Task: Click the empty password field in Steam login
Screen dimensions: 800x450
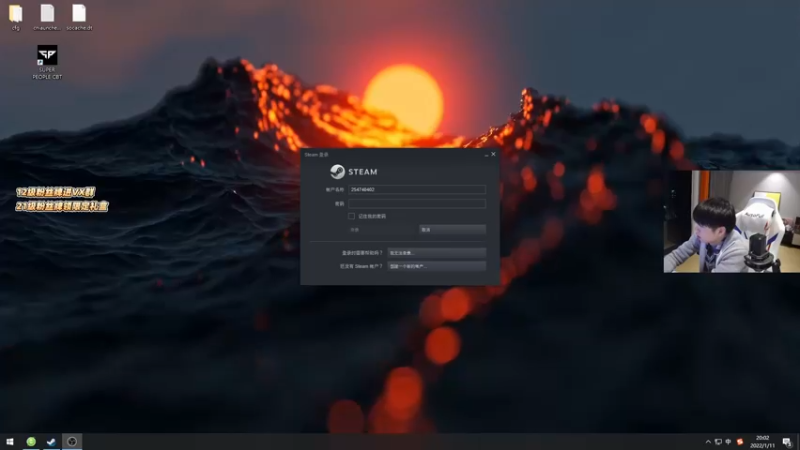Action: (x=417, y=203)
